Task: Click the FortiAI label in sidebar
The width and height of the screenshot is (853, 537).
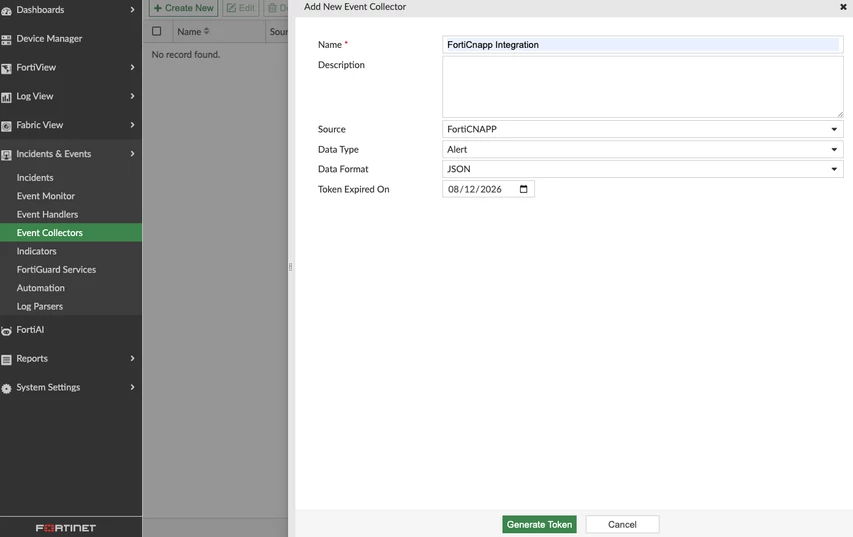Action: (30, 330)
